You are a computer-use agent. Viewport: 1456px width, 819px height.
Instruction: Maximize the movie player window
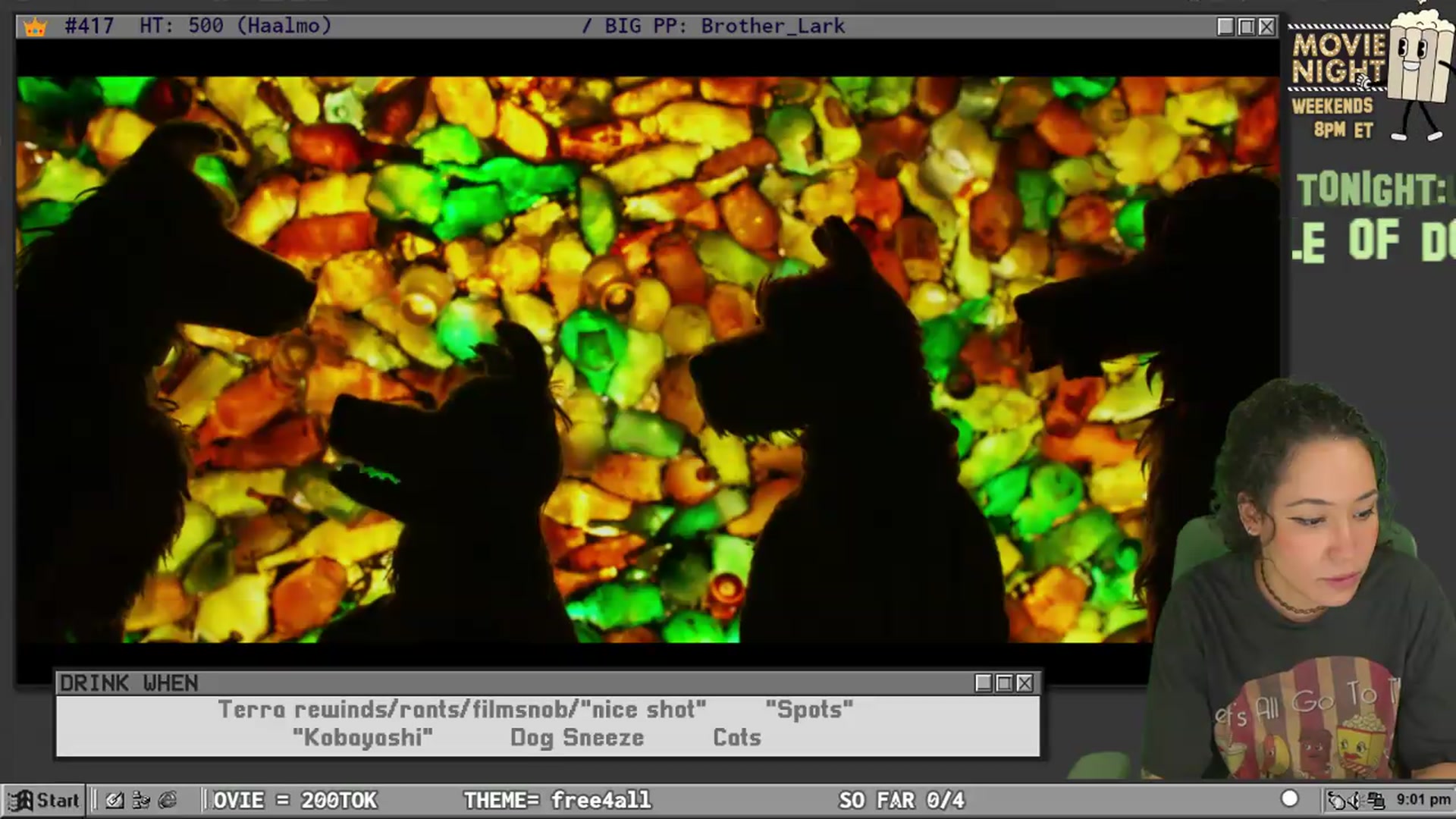point(1246,27)
